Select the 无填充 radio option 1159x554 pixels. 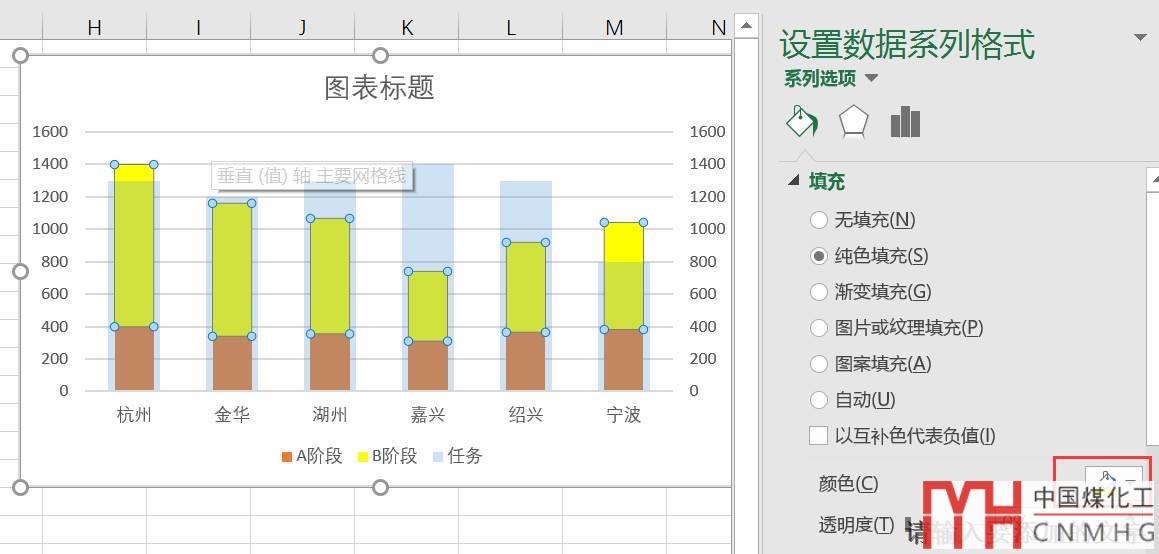point(819,220)
